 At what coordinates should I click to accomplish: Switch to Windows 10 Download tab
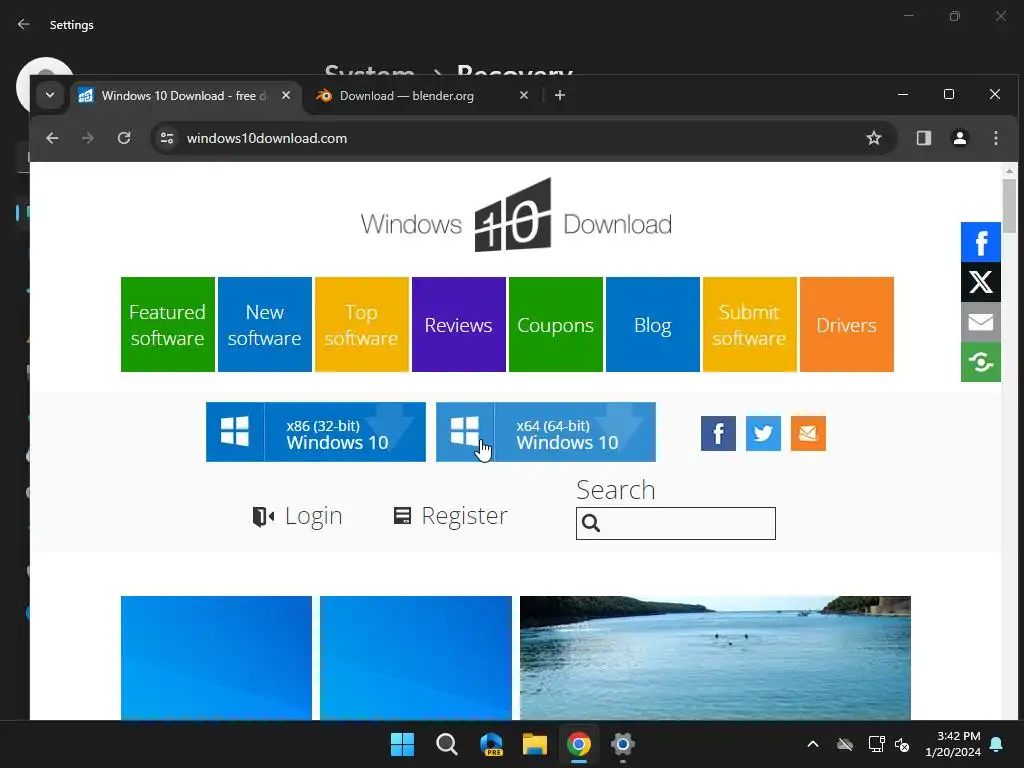pos(185,95)
